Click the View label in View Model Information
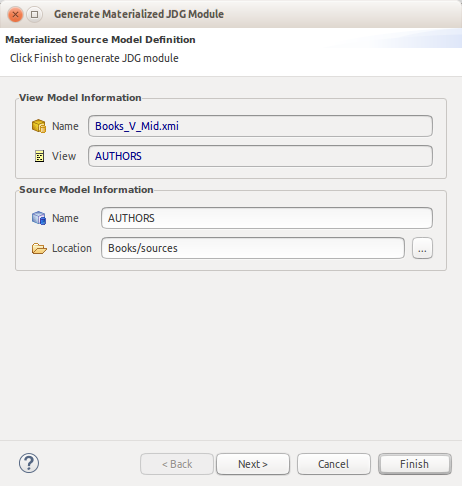 click(64, 156)
